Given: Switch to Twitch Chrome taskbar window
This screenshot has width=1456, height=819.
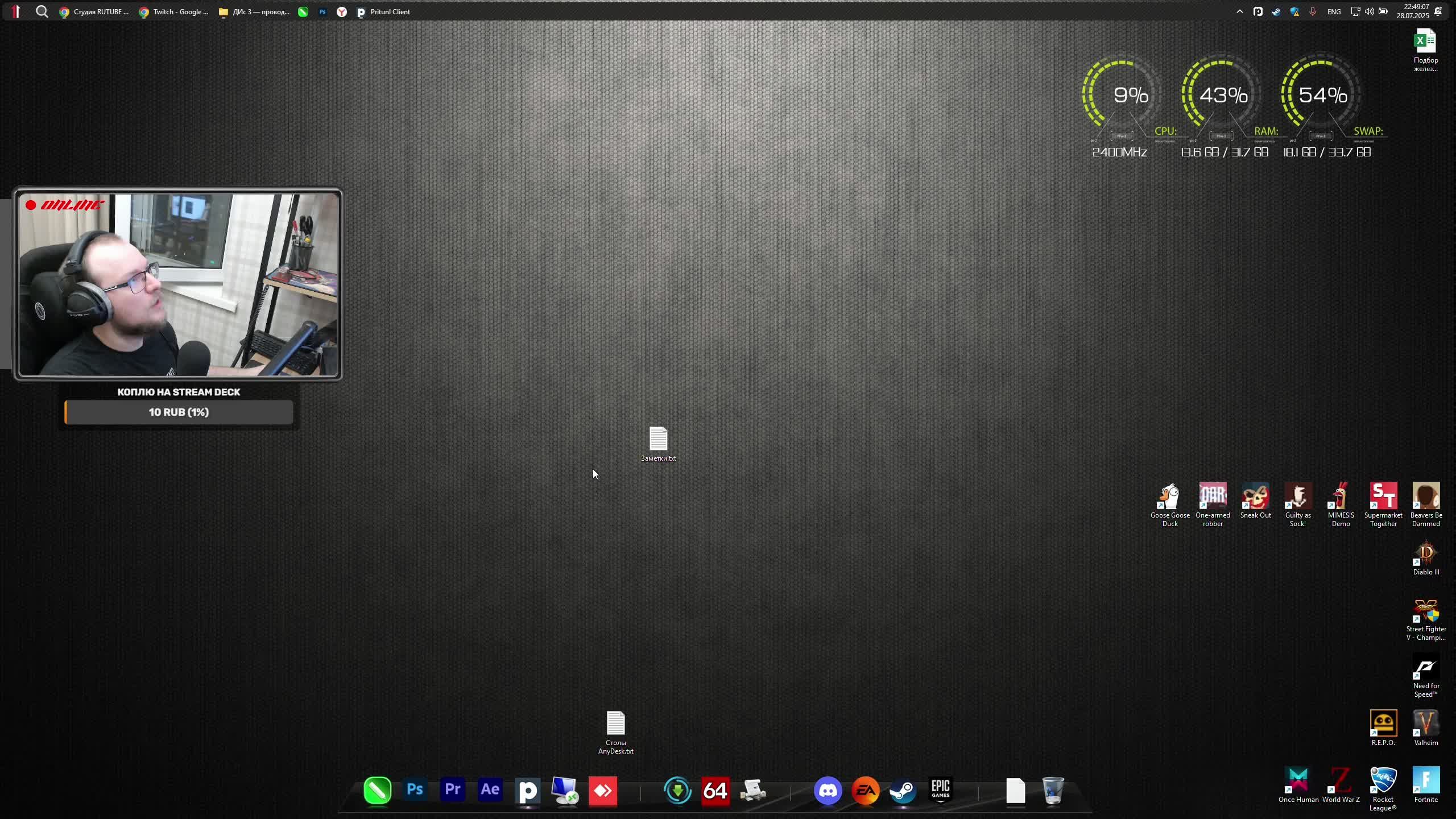Looking at the screenshot, I should [x=174, y=11].
